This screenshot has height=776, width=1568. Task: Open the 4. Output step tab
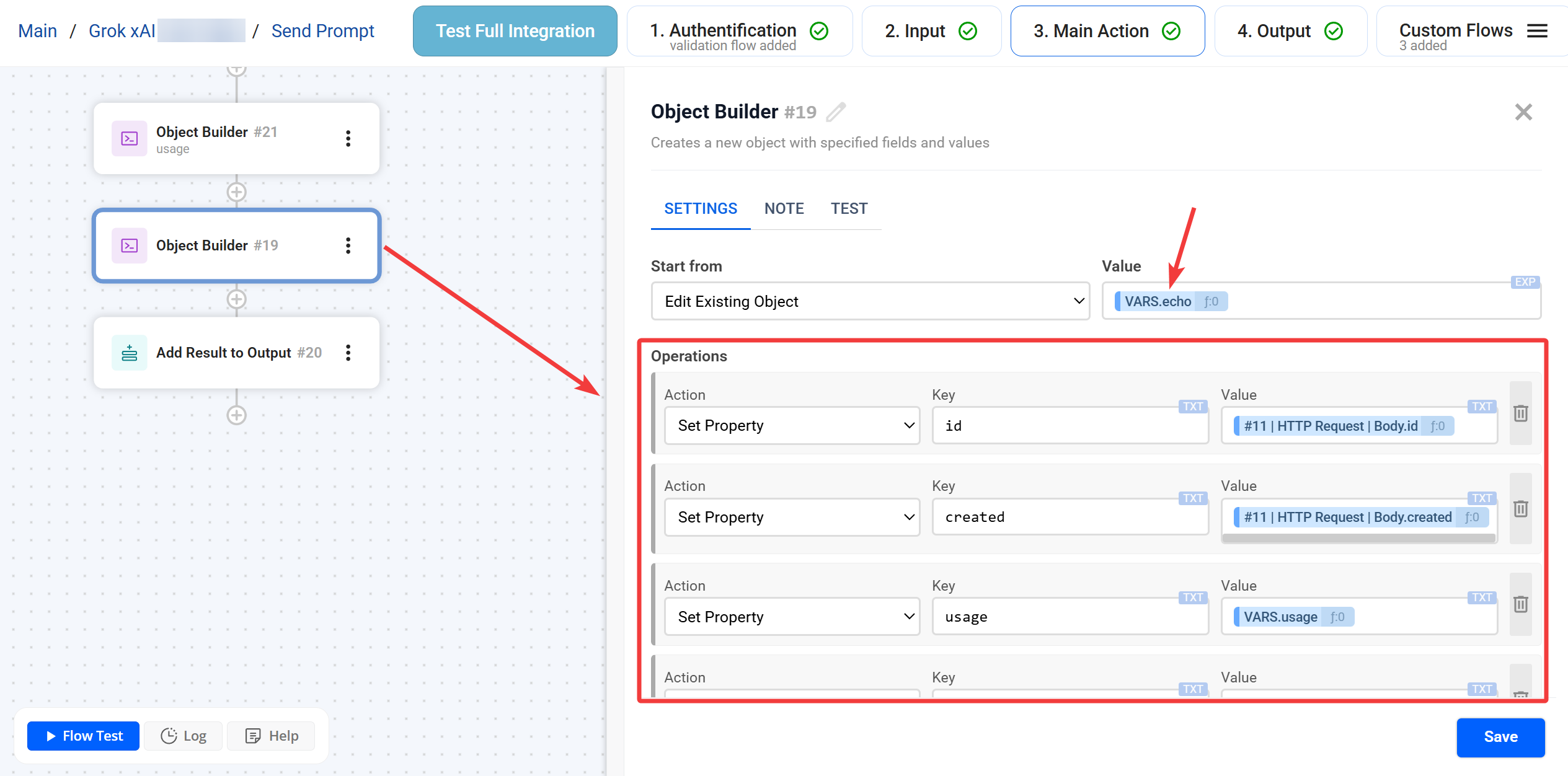click(x=1290, y=31)
